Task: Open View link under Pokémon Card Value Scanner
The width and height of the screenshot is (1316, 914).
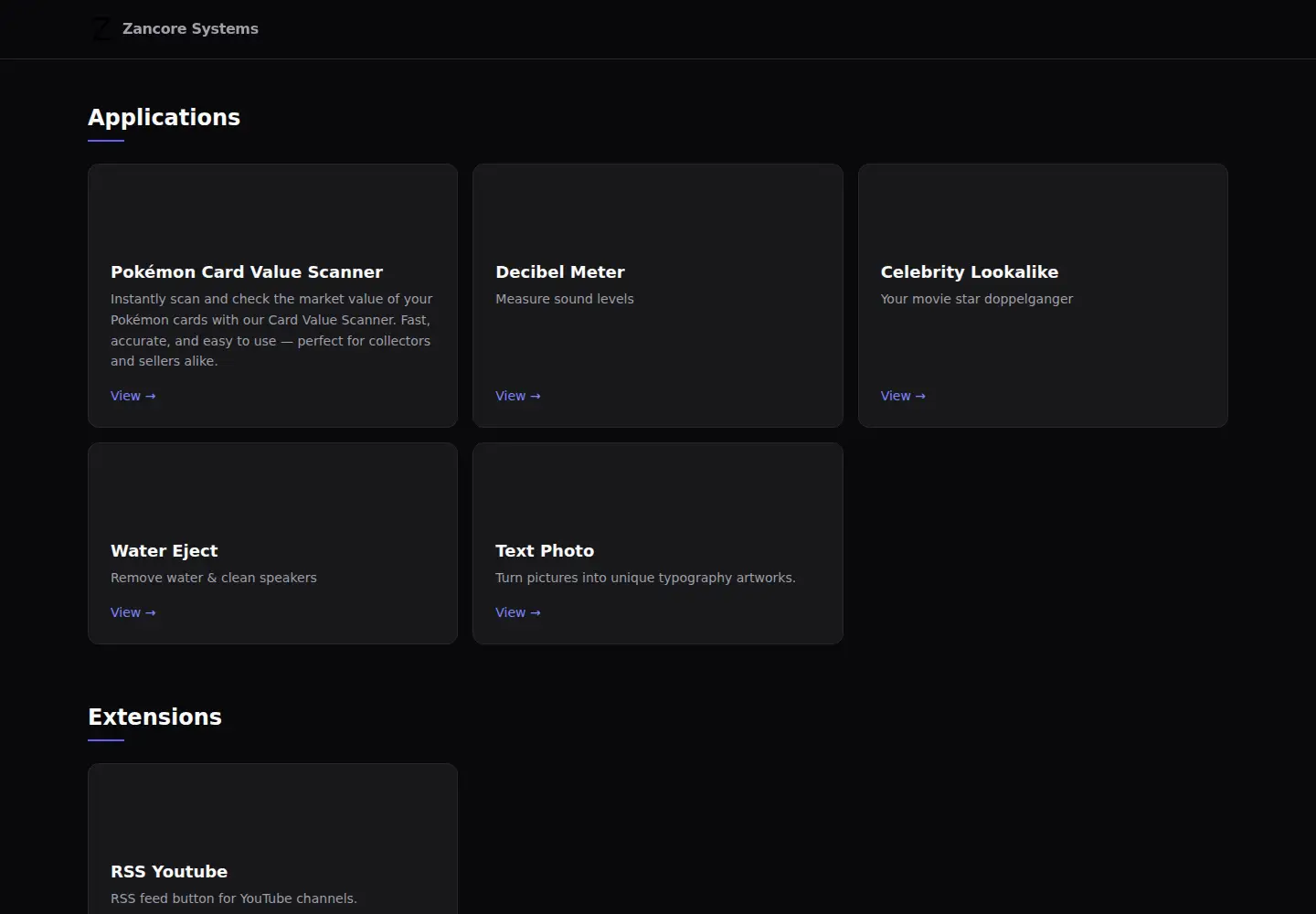Action: pos(133,396)
